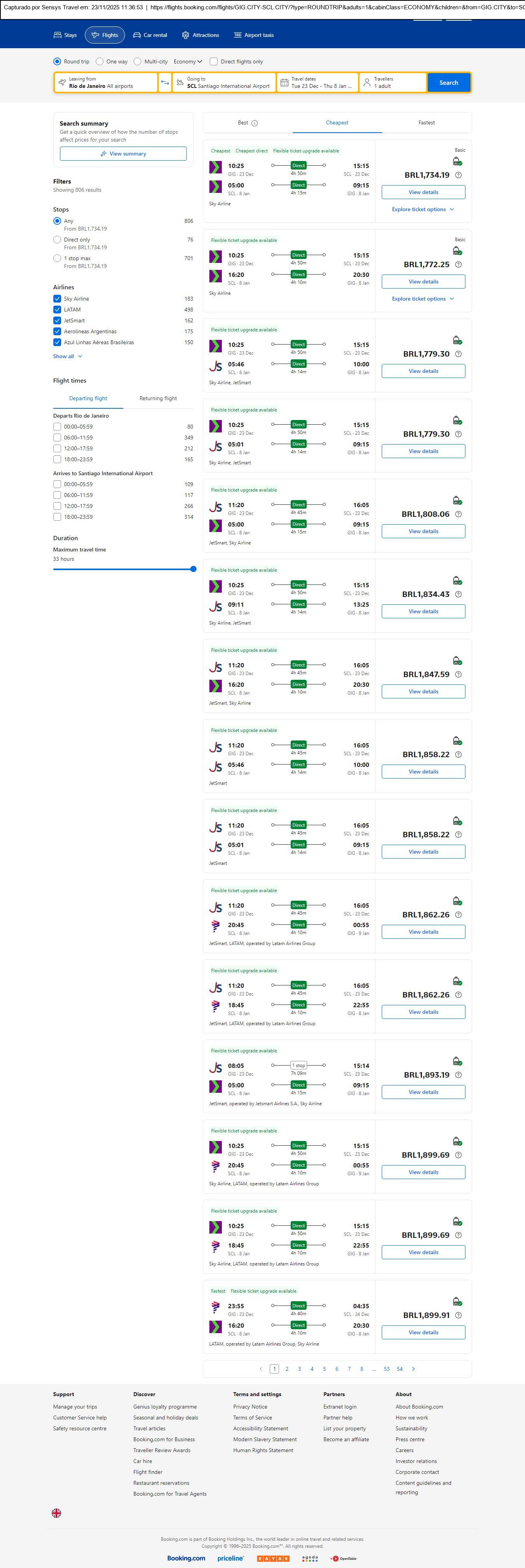
Task: Switch to the Fastest results tab
Action: pyautogui.click(x=426, y=123)
